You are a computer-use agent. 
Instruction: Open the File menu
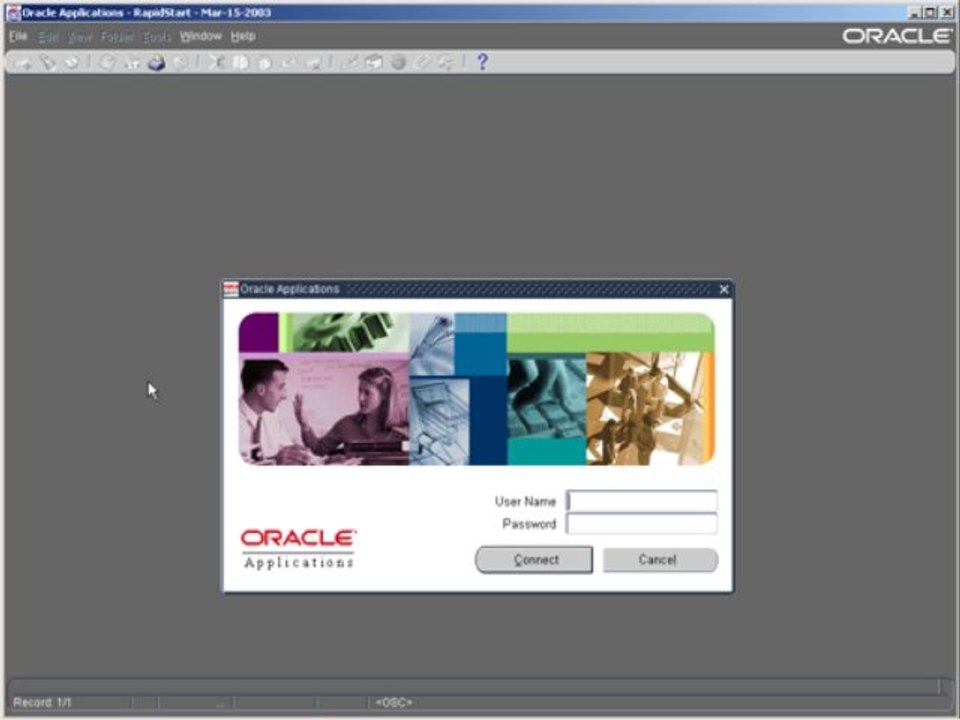(18, 36)
